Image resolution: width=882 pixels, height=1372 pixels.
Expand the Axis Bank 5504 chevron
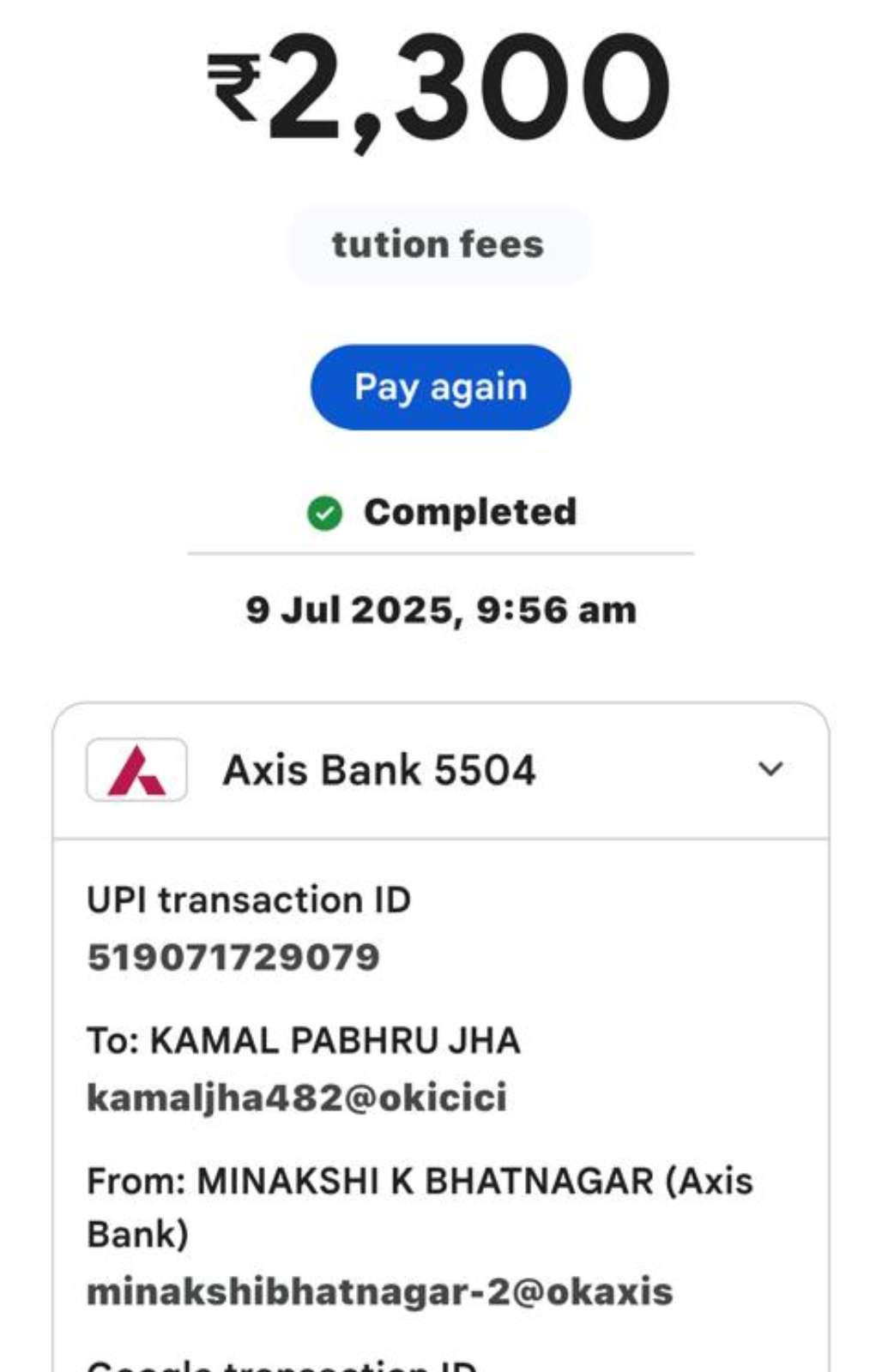point(770,769)
